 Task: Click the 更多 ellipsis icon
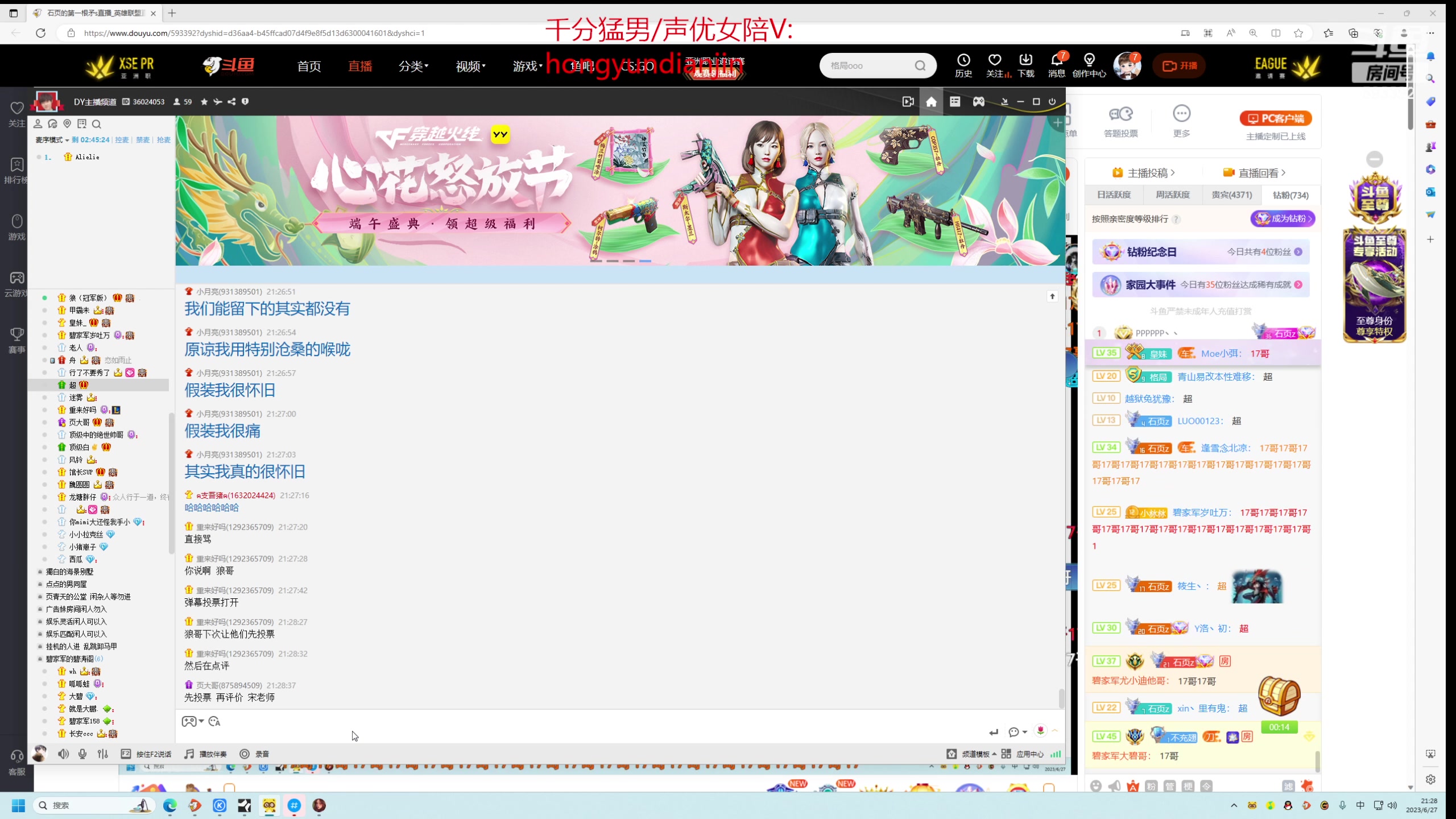click(x=1181, y=121)
